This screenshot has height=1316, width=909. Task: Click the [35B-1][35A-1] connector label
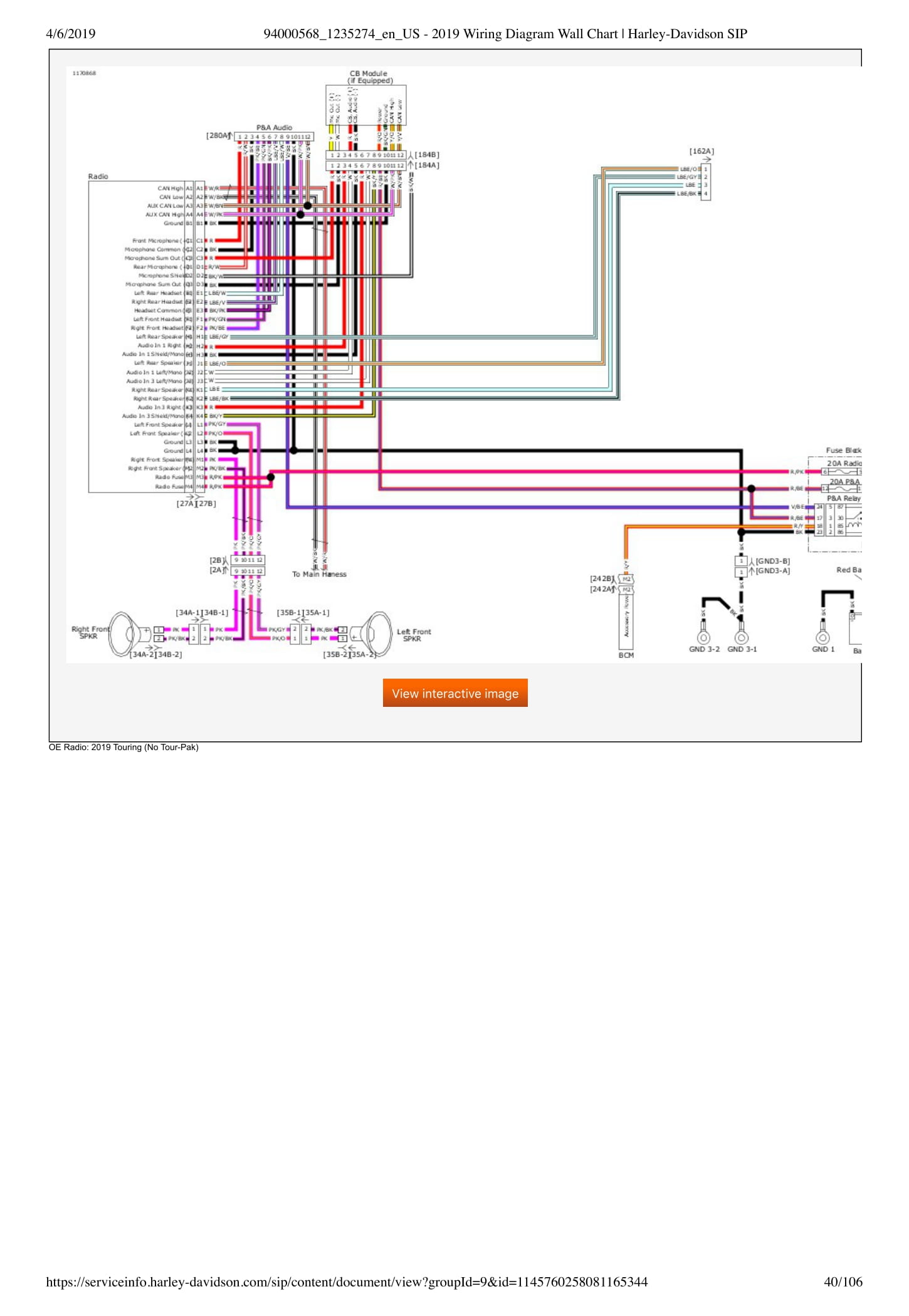303,612
